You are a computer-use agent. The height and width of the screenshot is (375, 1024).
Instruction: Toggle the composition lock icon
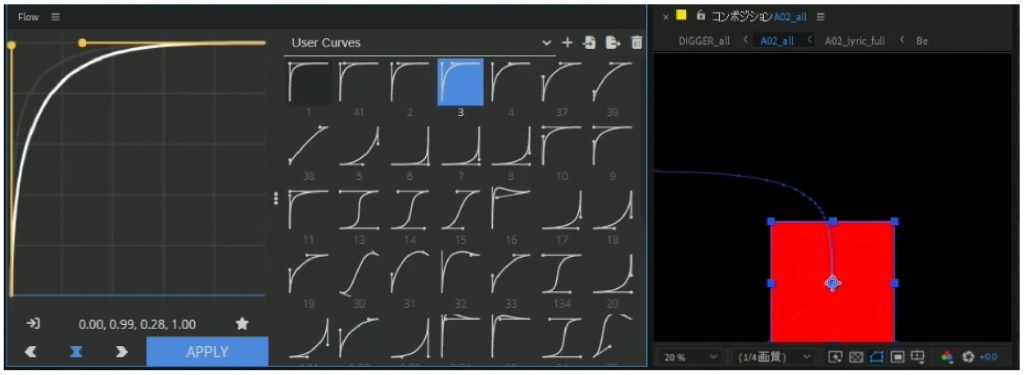(x=701, y=16)
